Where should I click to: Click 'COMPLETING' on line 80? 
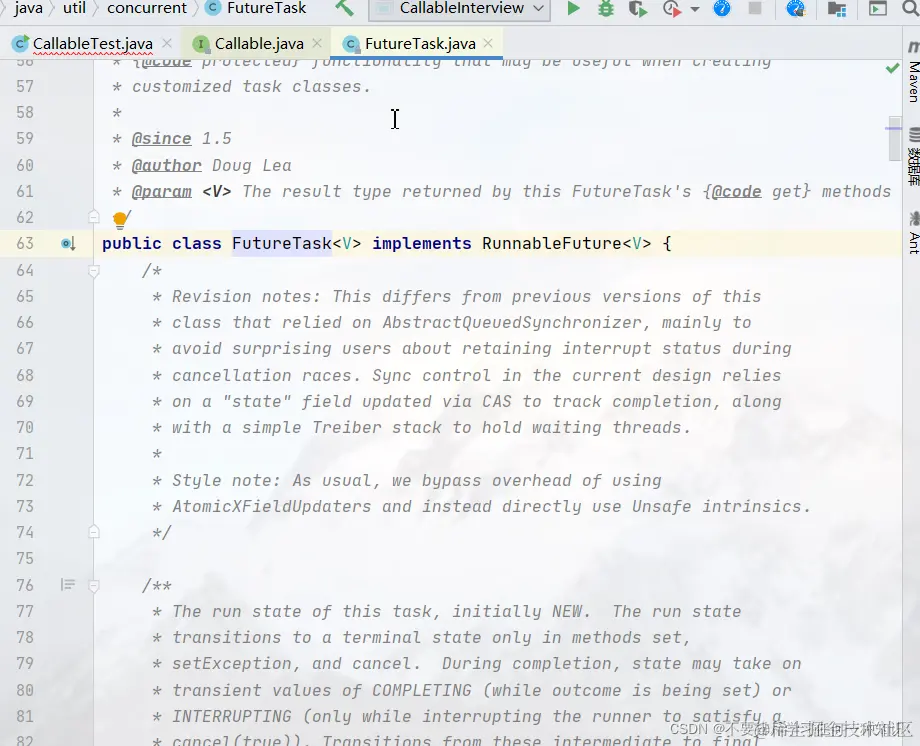click(x=422, y=690)
